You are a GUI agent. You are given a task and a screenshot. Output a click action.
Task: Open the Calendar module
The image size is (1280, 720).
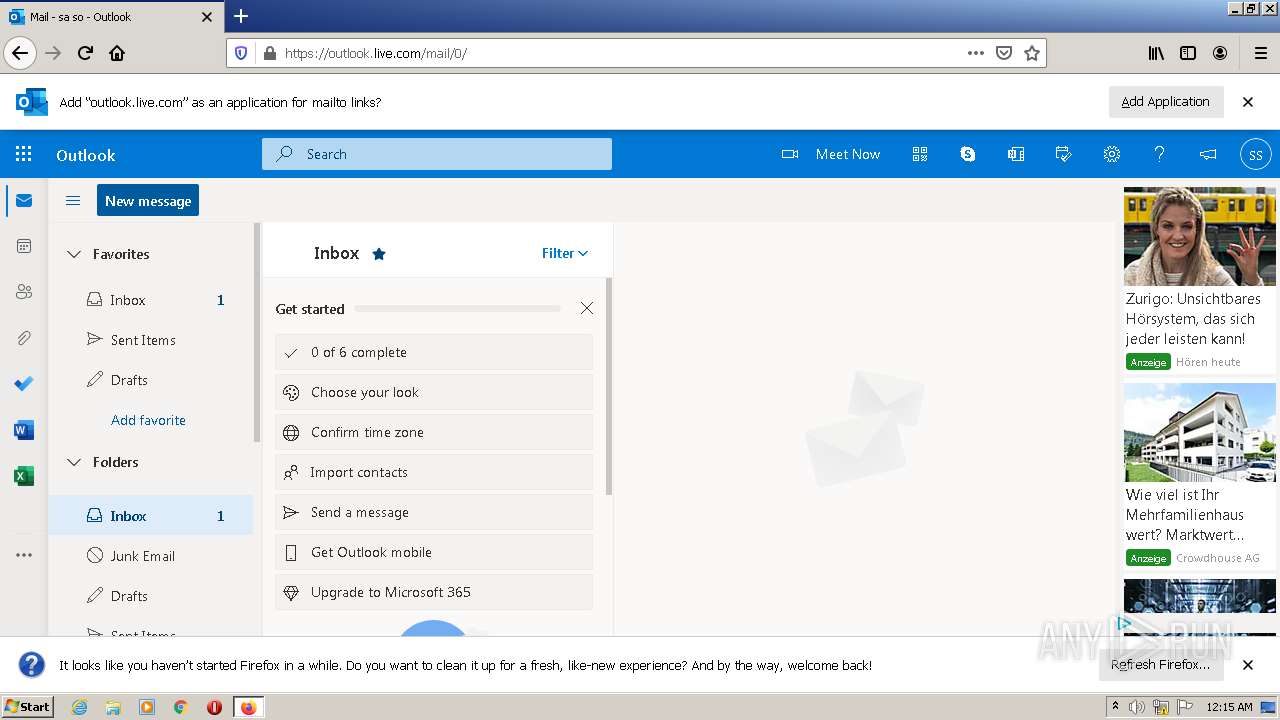(24, 246)
